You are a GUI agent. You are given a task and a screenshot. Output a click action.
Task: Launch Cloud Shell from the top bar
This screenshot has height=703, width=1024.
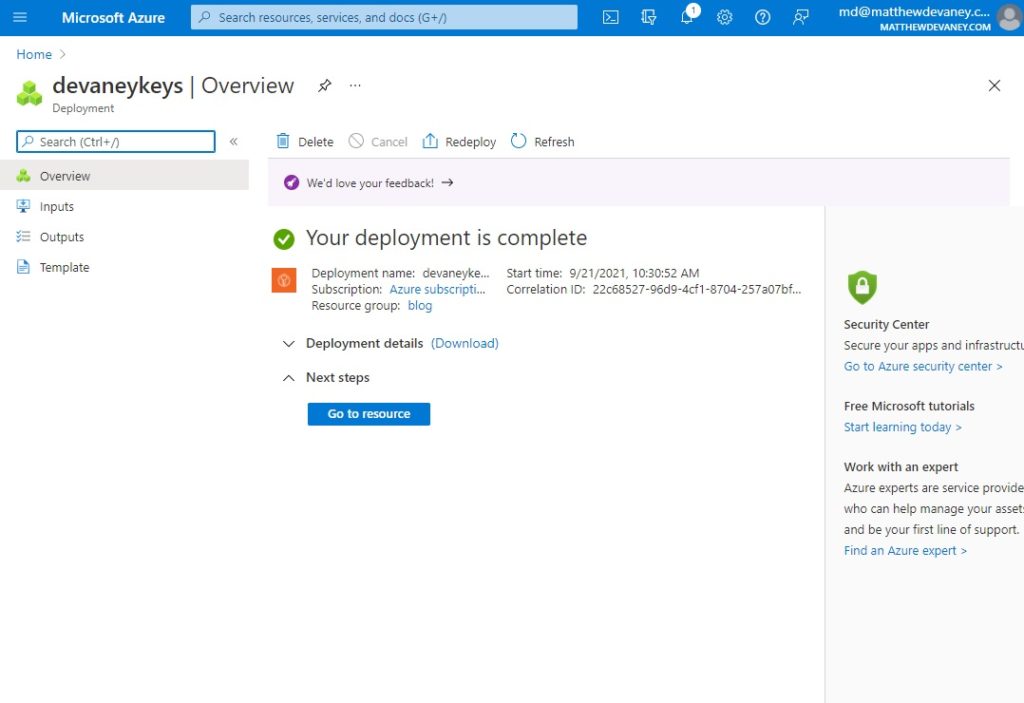[x=611, y=18]
